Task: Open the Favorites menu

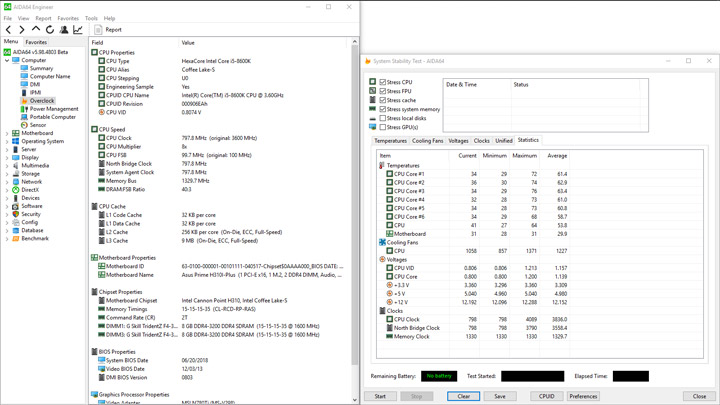Action: (68, 18)
